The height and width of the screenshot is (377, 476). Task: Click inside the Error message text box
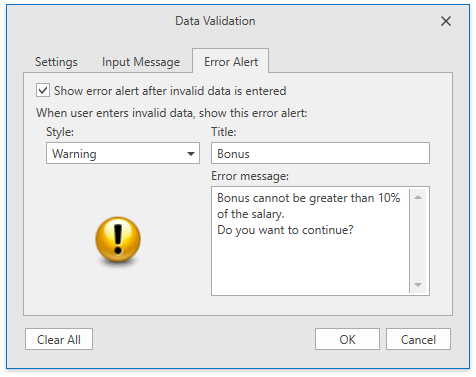pos(310,241)
